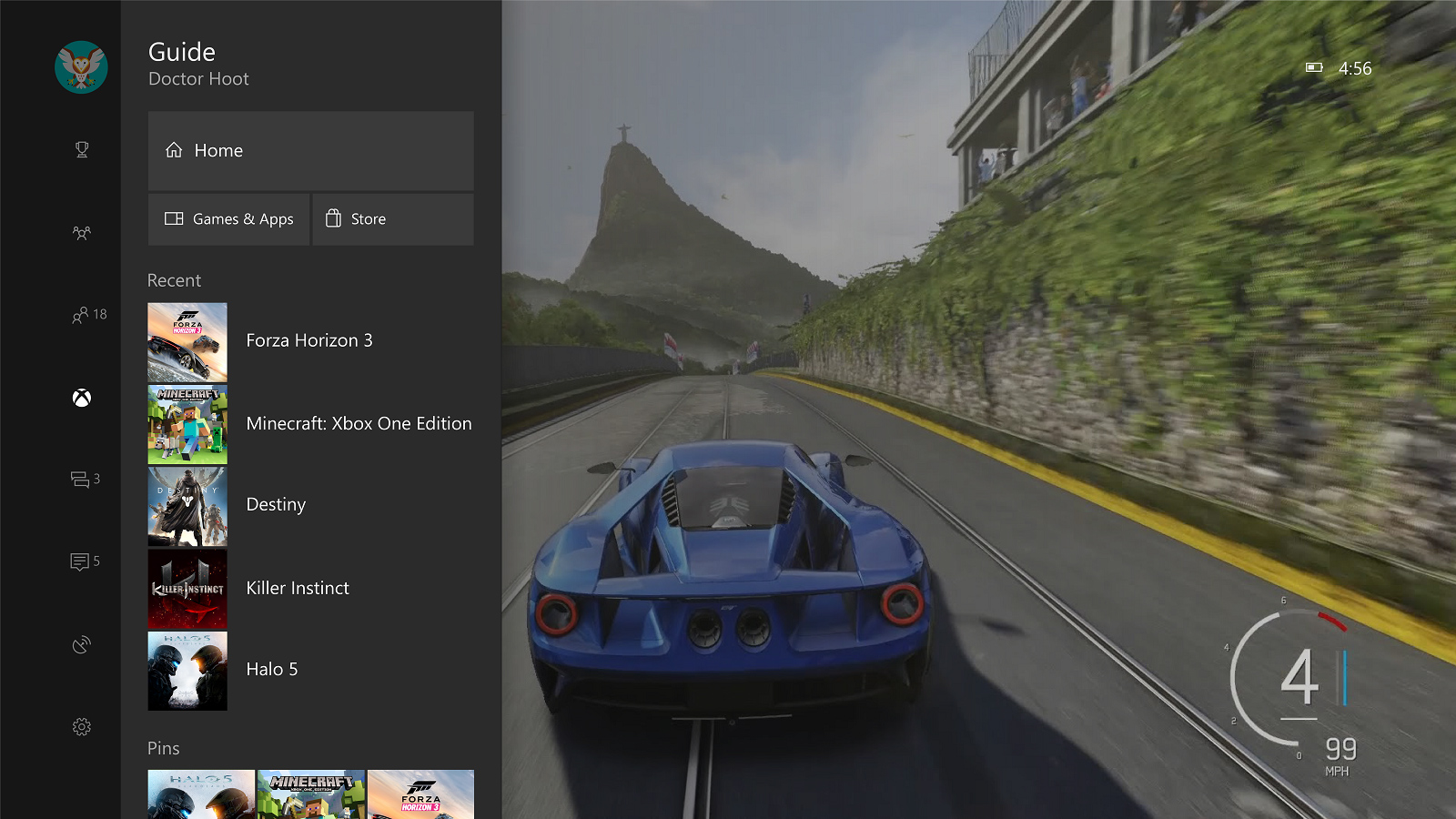This screenshot has width=1456, height=819.
Task: Open the Broadcast and capture icon
Action: coord(82,645)
